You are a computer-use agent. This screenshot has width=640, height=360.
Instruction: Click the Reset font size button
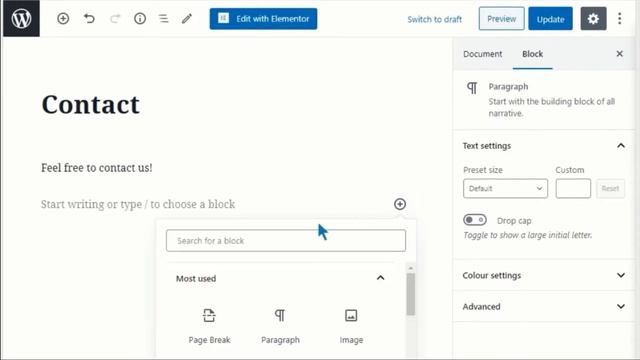click(610, 189)
